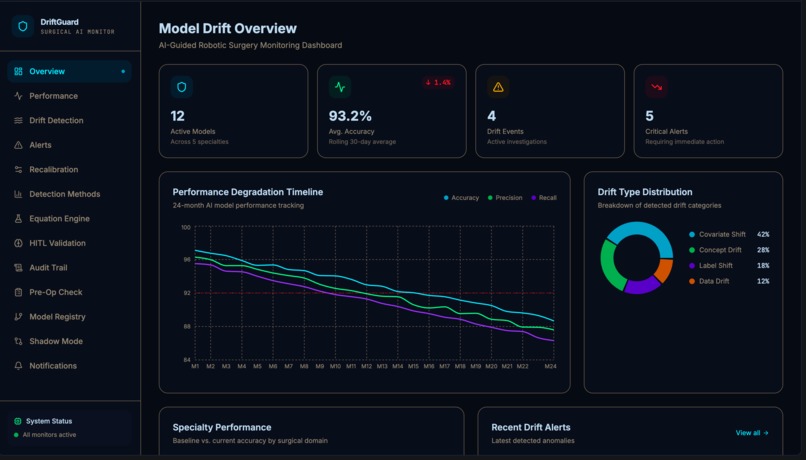Click the pulse icon on Avg. Accuracy card

340,87
